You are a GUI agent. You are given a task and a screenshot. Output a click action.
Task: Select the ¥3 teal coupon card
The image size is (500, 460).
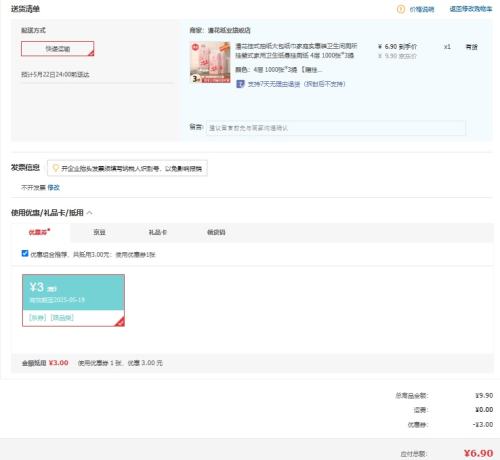click(73, 300)
